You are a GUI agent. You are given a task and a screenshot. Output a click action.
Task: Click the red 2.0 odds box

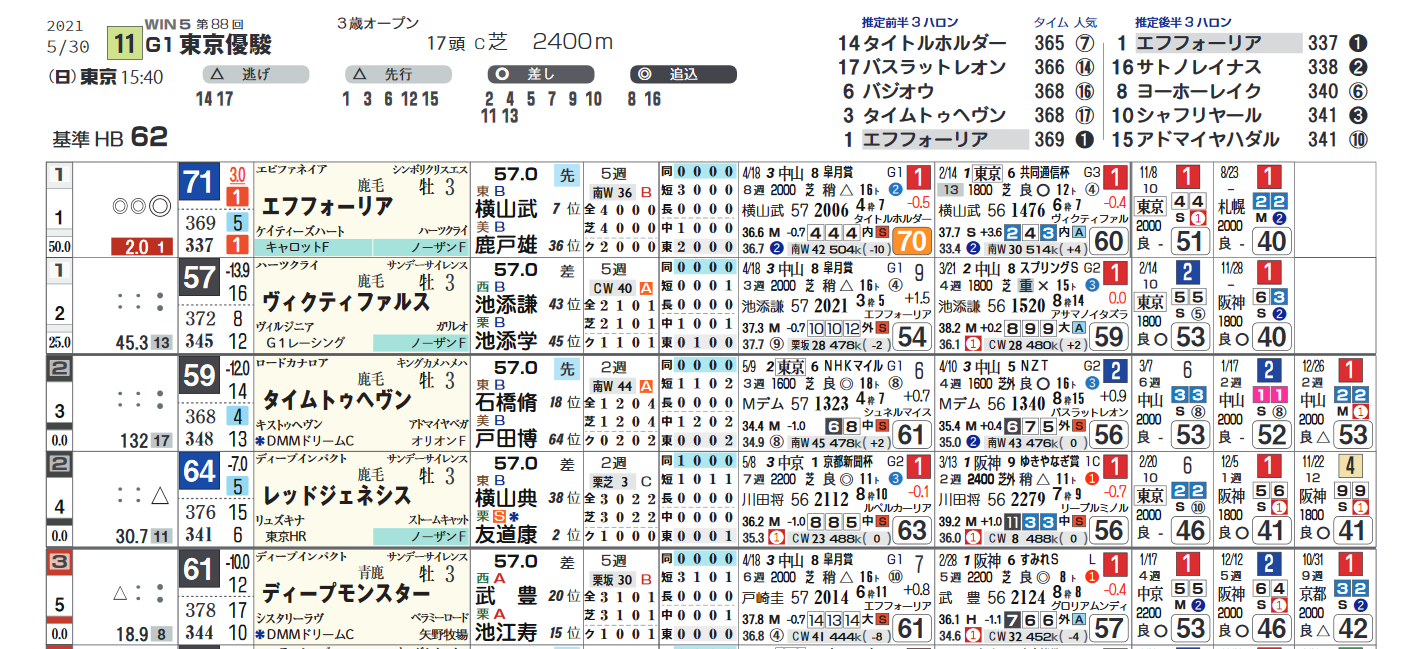coord(140,247)
